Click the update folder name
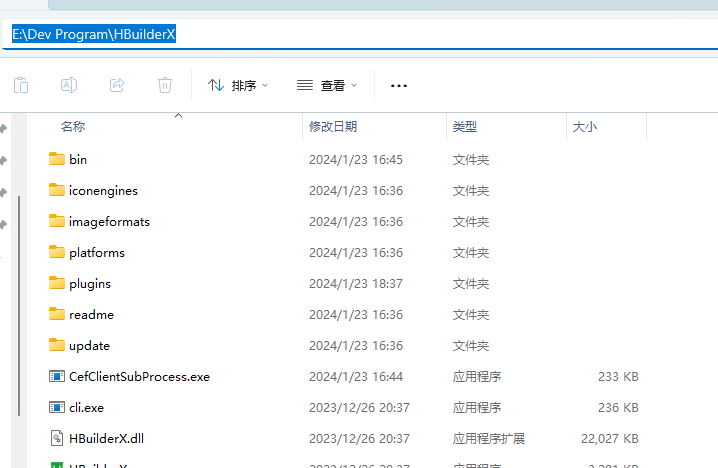The image size is (718, 468). (89, 346)
